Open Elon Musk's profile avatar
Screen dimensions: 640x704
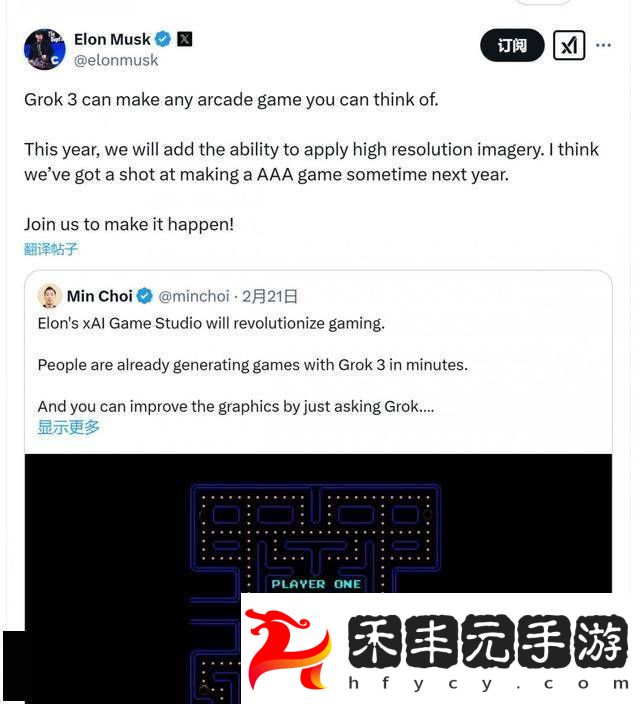pos(44,49)
